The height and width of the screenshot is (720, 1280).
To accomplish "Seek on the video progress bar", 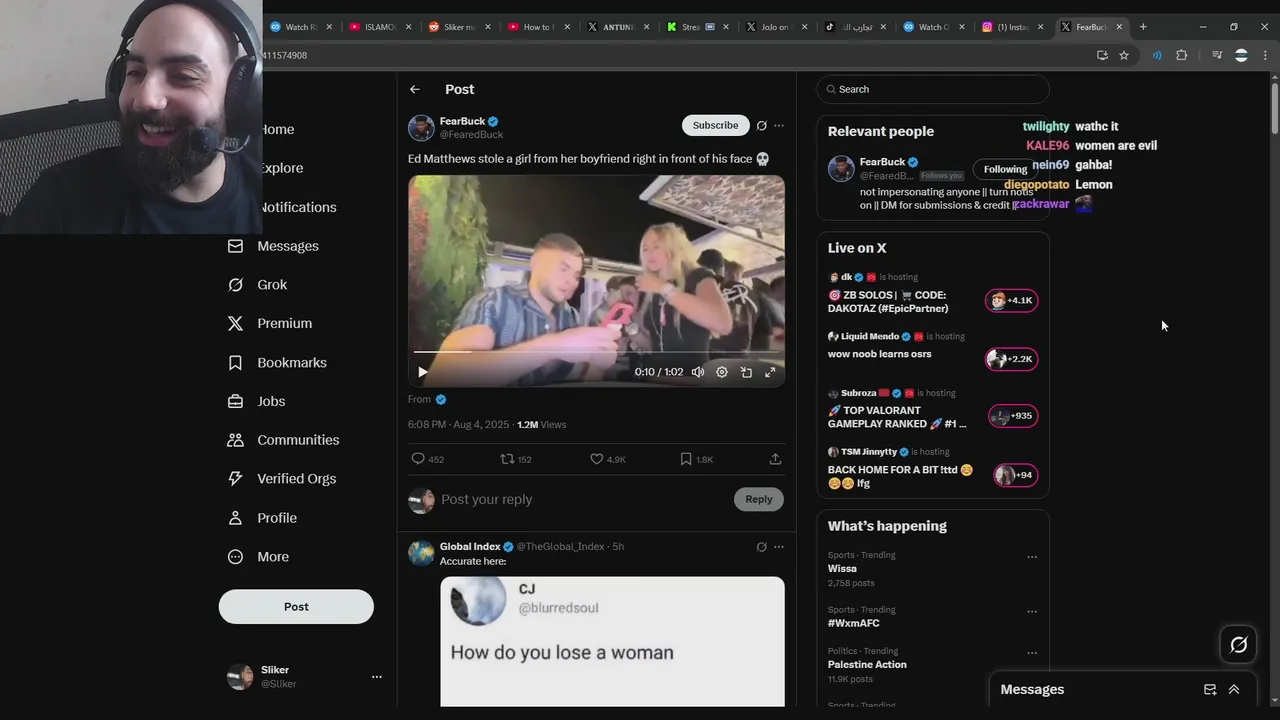I will (596, 352).
